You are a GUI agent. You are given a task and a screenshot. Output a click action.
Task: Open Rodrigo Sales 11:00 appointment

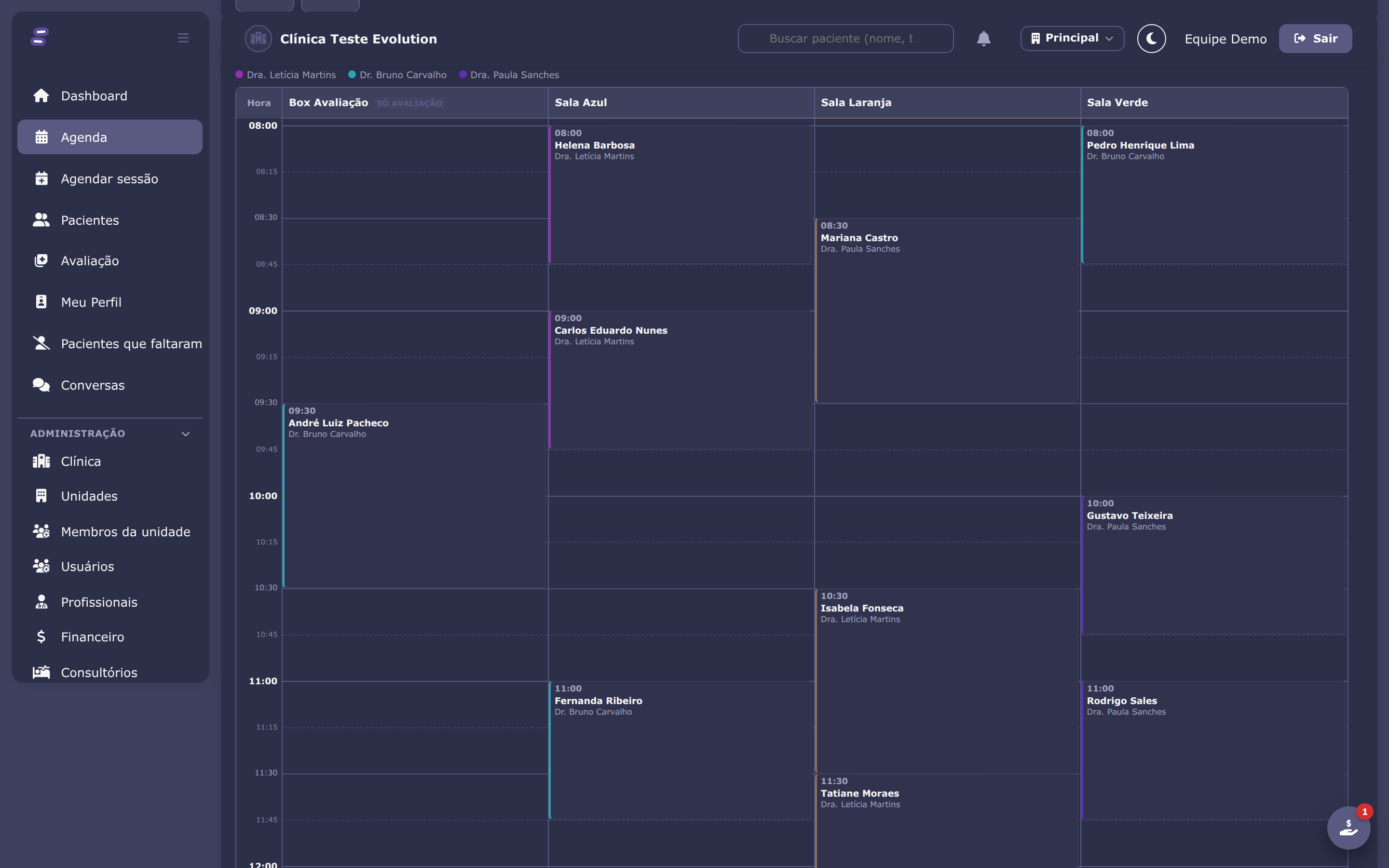click(x=1213, y=750)
